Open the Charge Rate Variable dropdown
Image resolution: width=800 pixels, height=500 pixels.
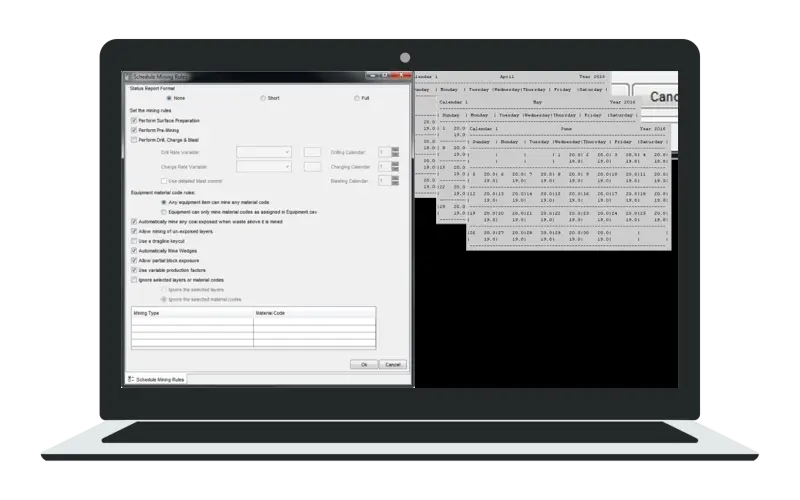click(264, 166)
